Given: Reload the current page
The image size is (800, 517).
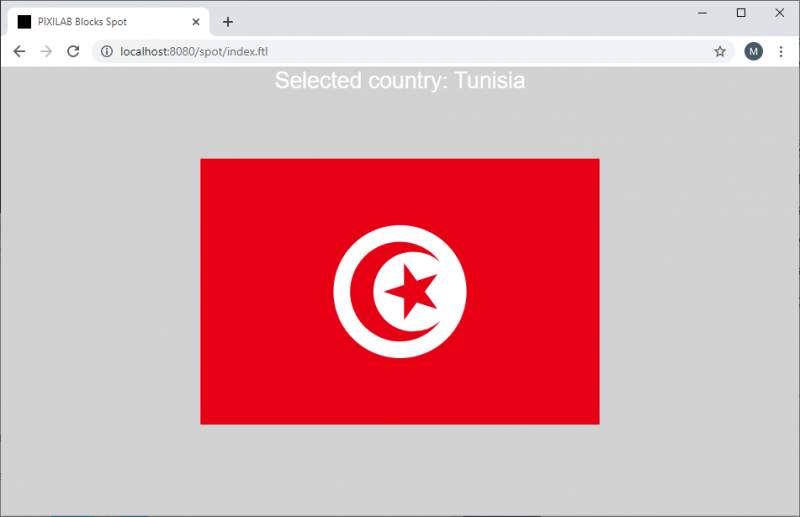Looking at the screenshot, I should [x=73, y=52].
